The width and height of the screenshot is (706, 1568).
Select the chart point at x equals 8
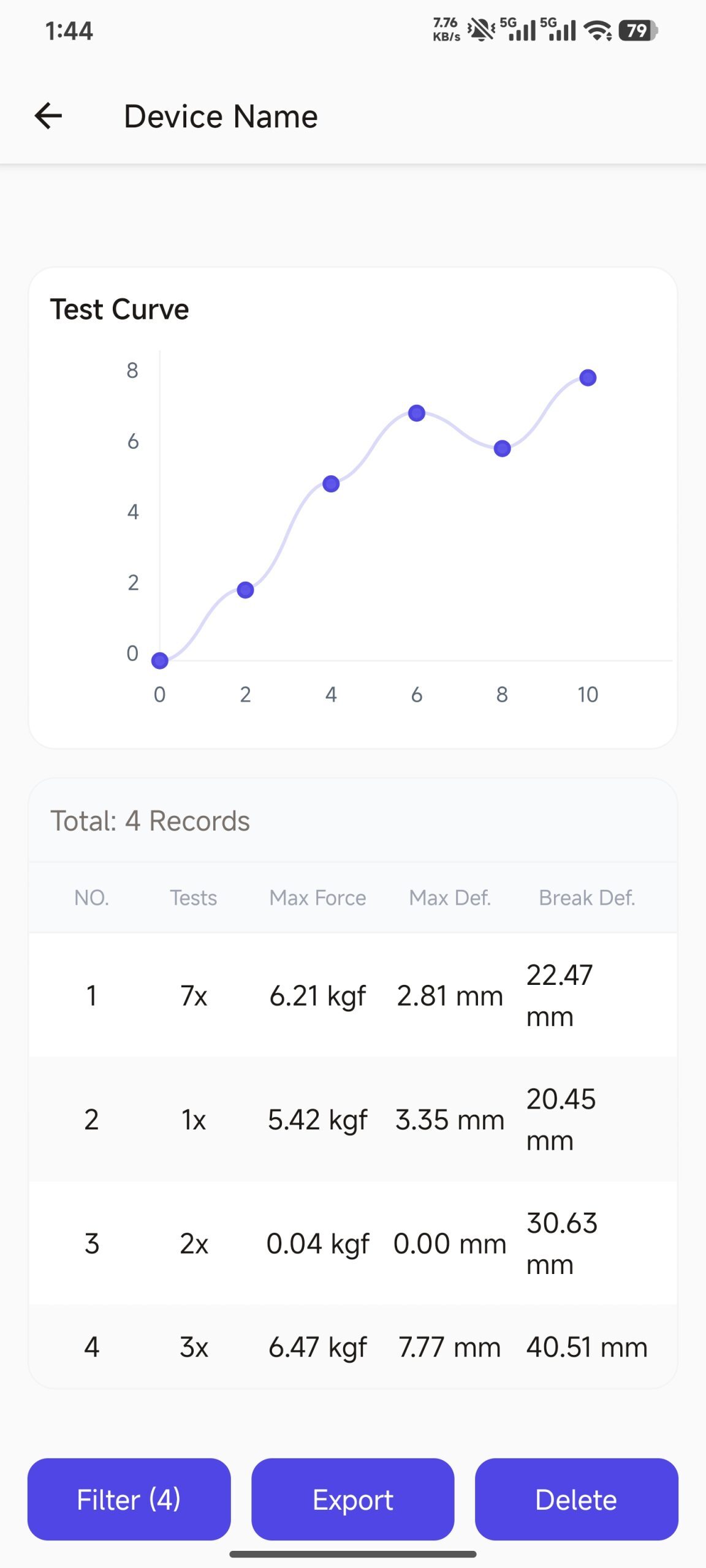click(502, 449)
